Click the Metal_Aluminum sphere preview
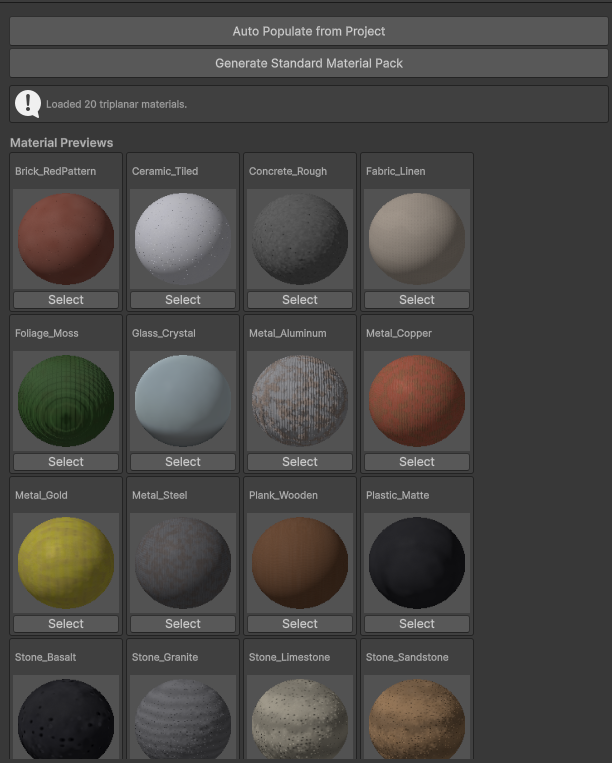612x763 pixels. click(300, 401)
